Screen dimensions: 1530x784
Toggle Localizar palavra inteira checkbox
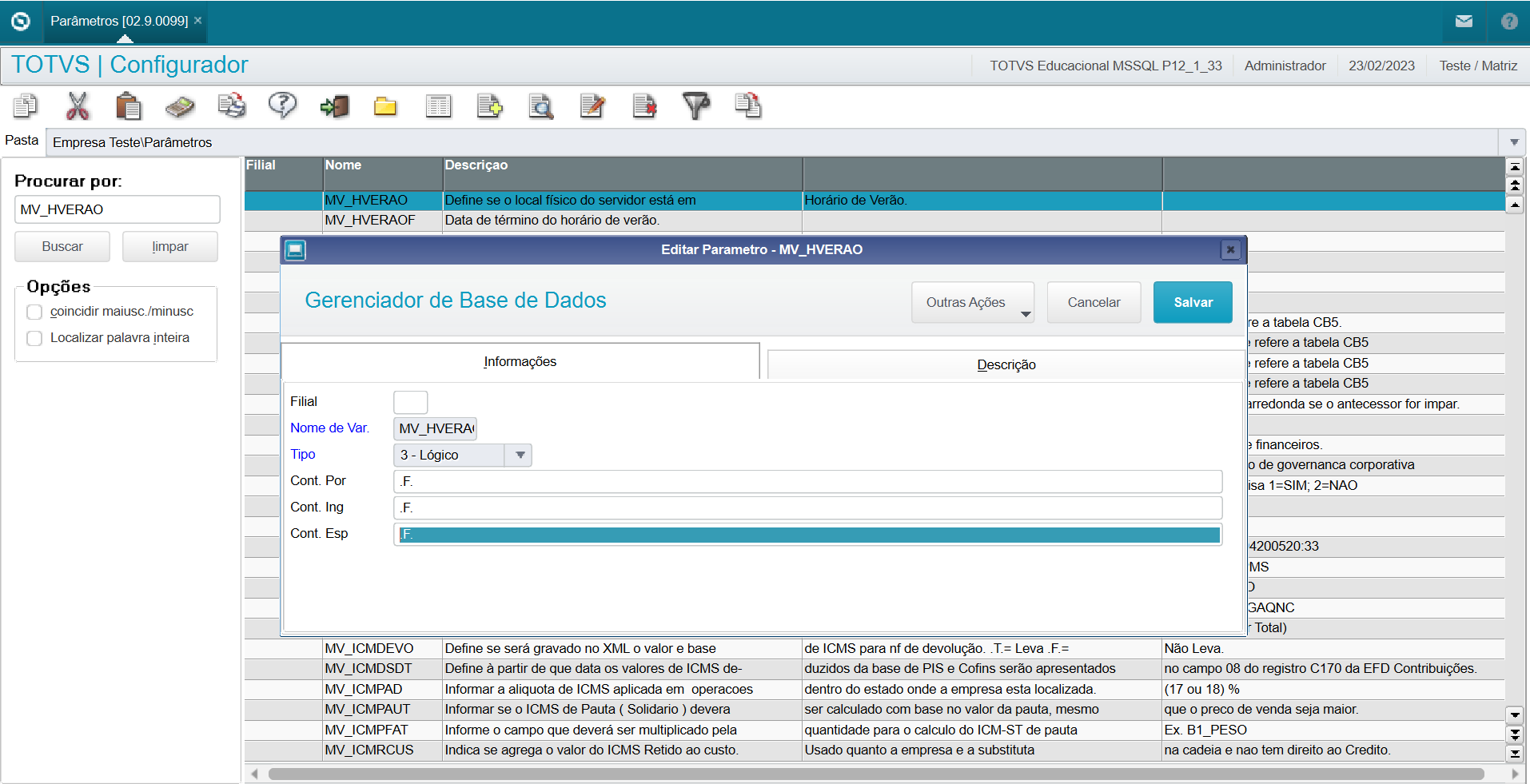34,338
